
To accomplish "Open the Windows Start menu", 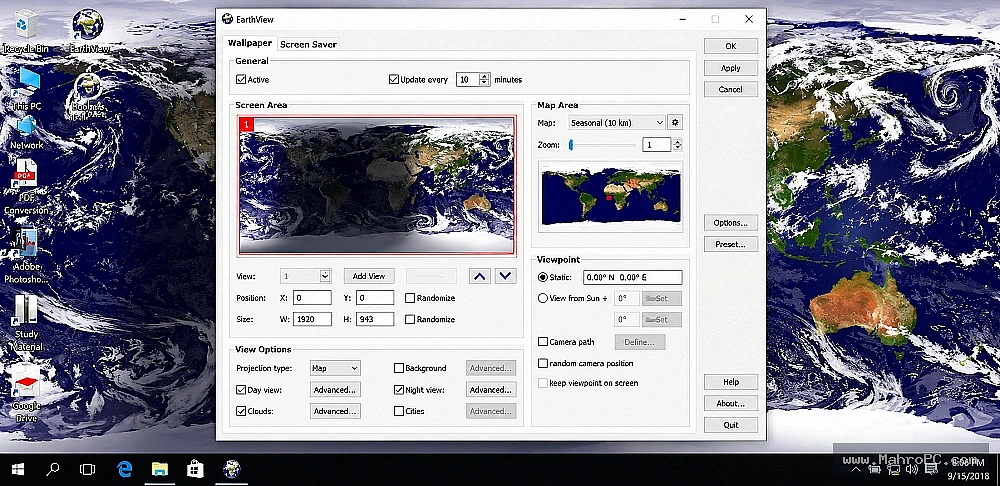I will (x=17, y=470).
